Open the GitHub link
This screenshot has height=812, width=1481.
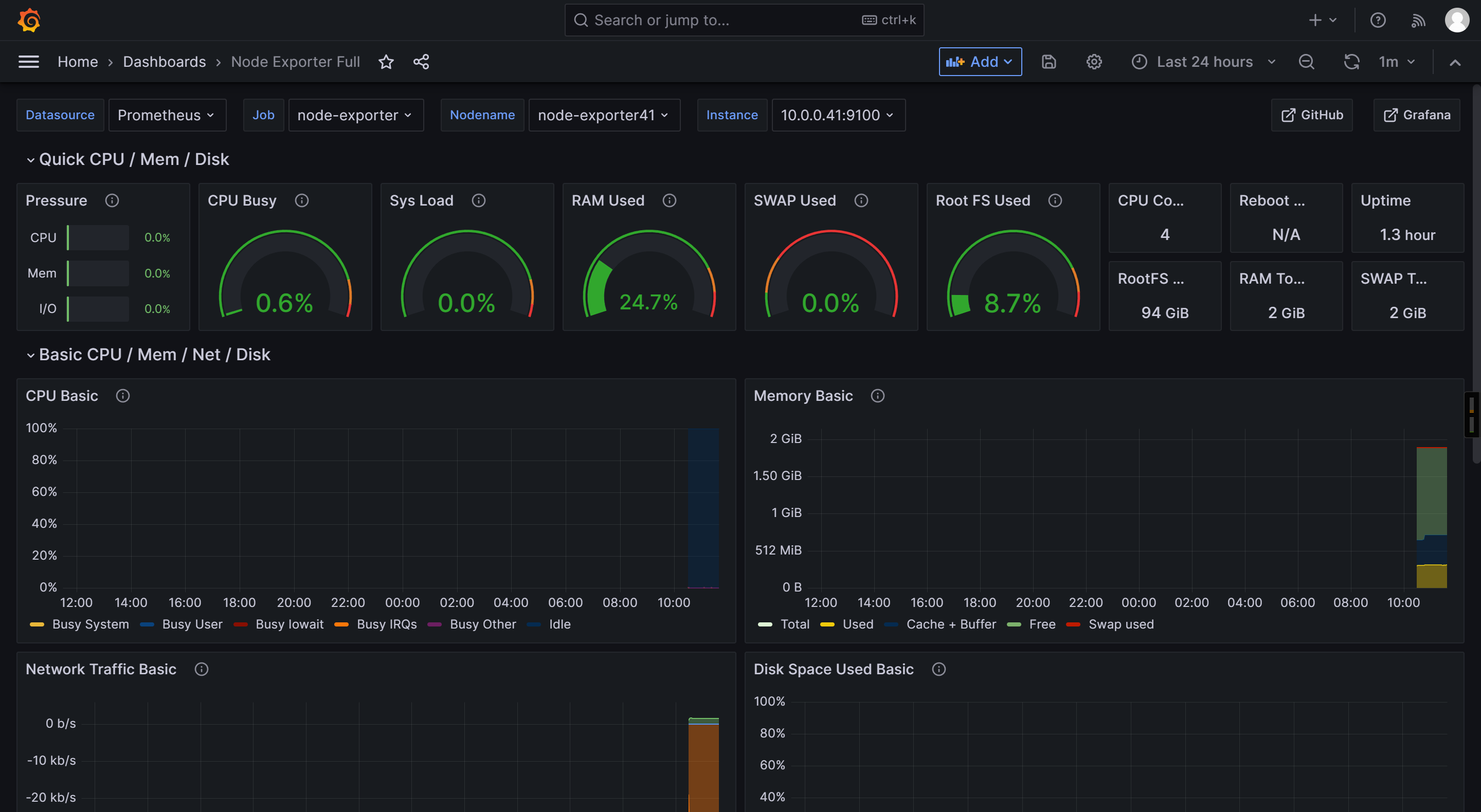click(x=1312, y=115)
